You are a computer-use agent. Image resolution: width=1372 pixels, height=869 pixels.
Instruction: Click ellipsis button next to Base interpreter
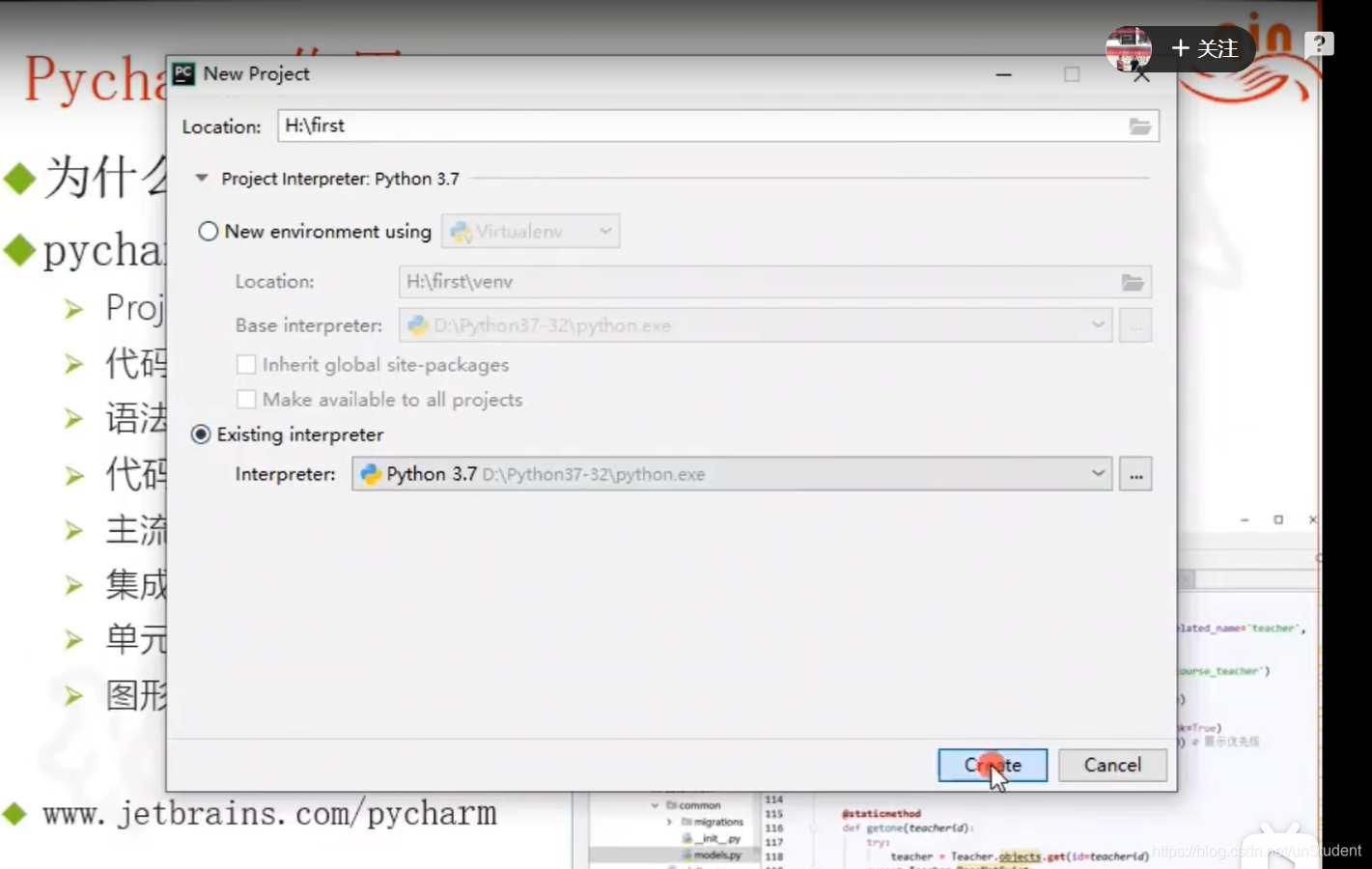pos(1135,325)
